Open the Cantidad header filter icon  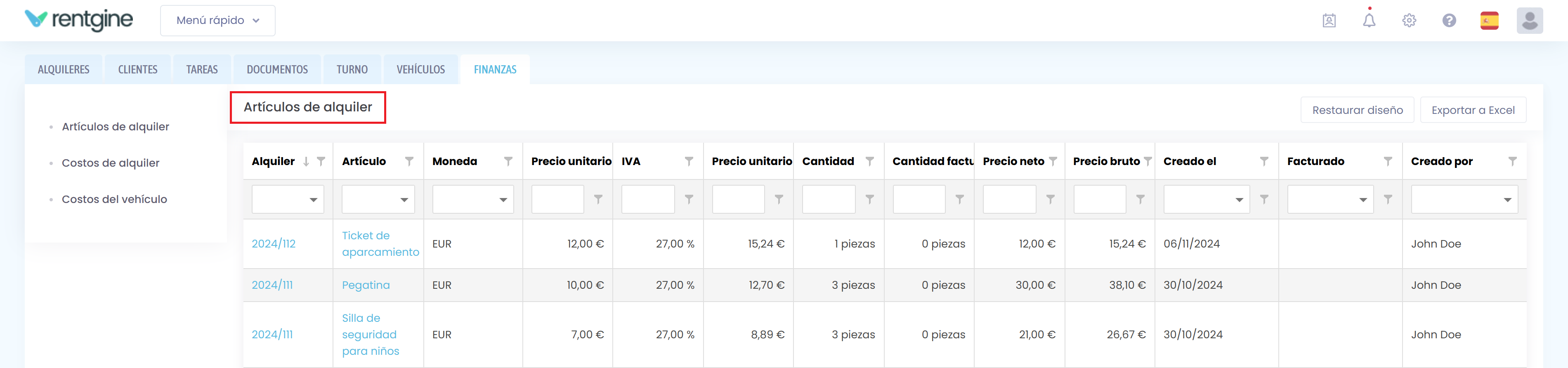click(x=870, y=161)
